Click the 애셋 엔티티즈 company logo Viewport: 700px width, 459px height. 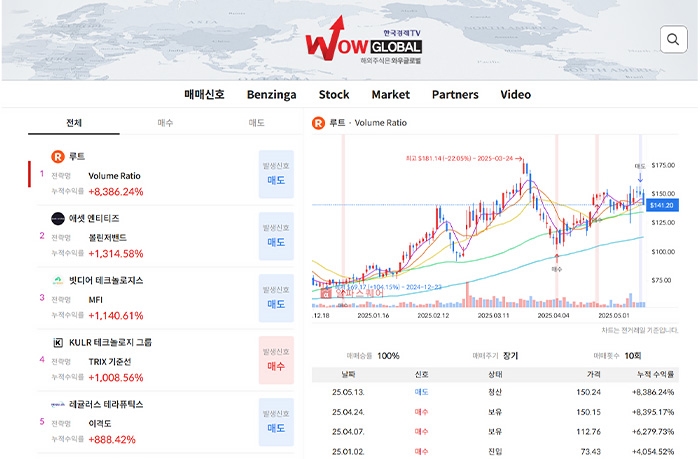tap(58, 218)
